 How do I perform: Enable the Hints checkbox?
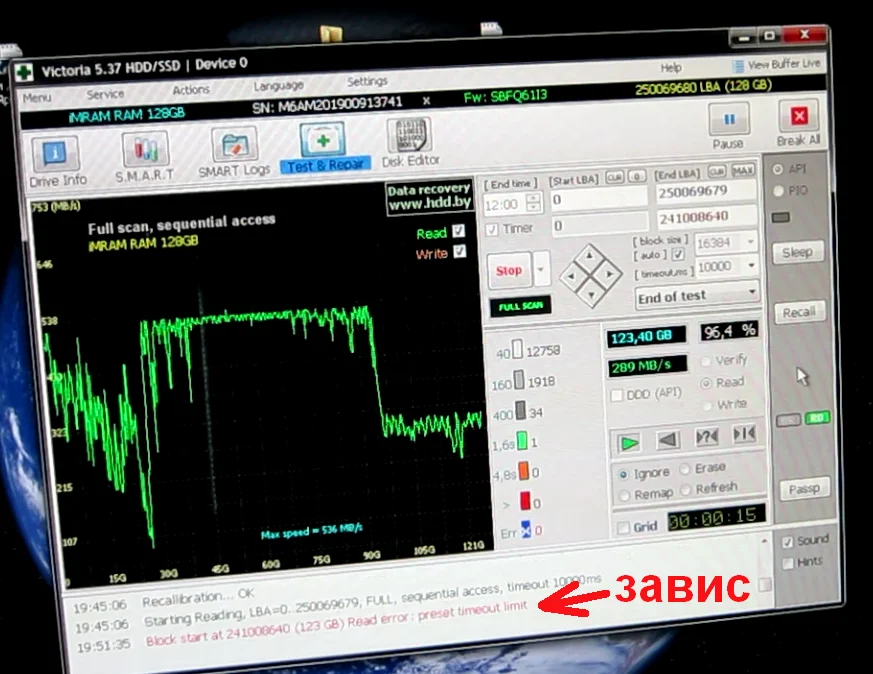[788, 563]
